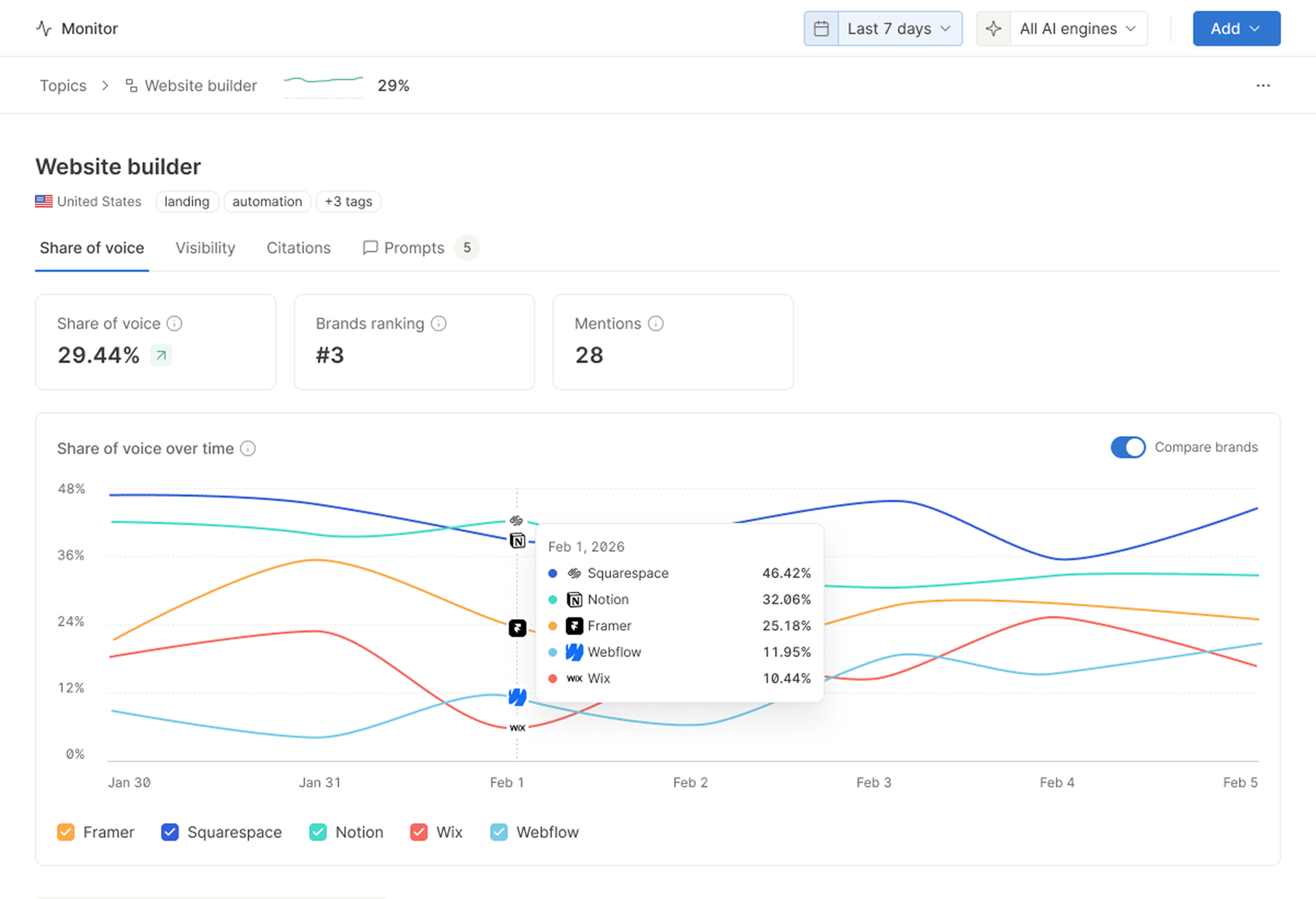Click the calendar icon in date filter
The height and width of the screenshot is (899, 1316).
coord(821,29)
